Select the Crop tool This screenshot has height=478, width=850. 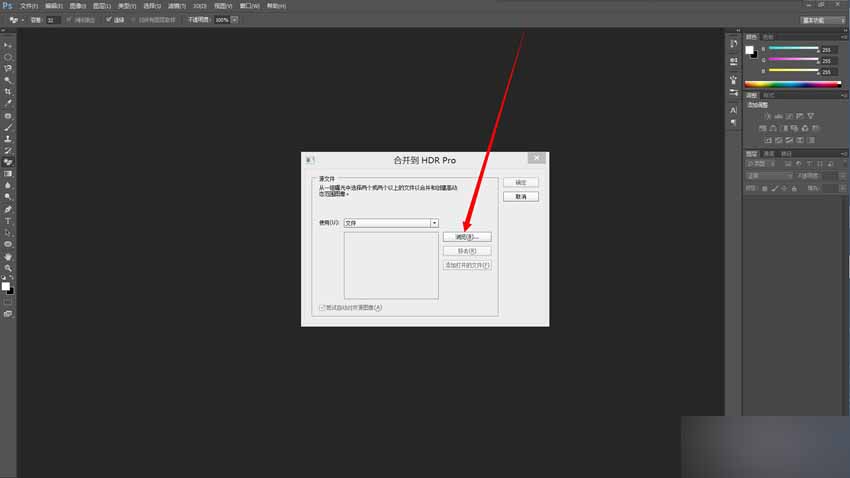8,92
